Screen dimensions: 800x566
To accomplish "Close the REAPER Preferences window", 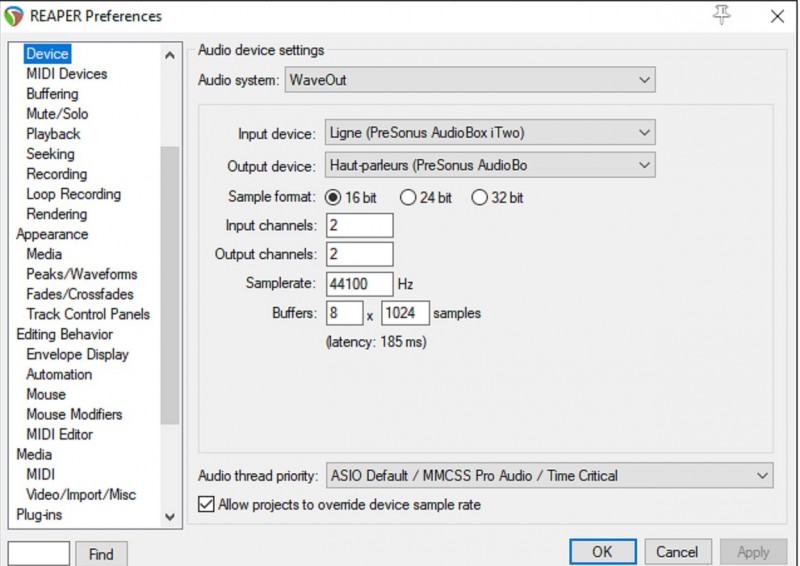I will 777,16.
